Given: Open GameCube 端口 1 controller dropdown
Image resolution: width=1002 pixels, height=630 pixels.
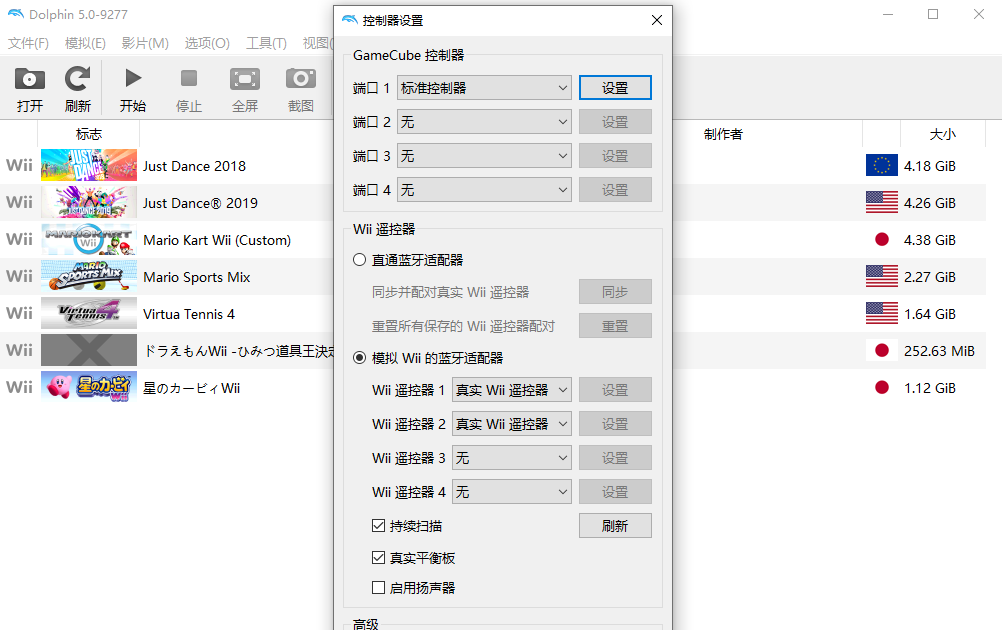Looking at the screenshot, I should [484, 88].
